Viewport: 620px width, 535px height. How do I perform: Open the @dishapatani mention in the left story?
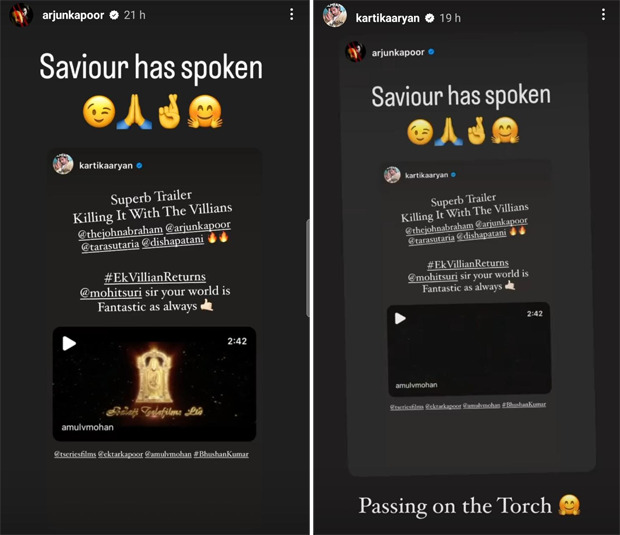173,241
